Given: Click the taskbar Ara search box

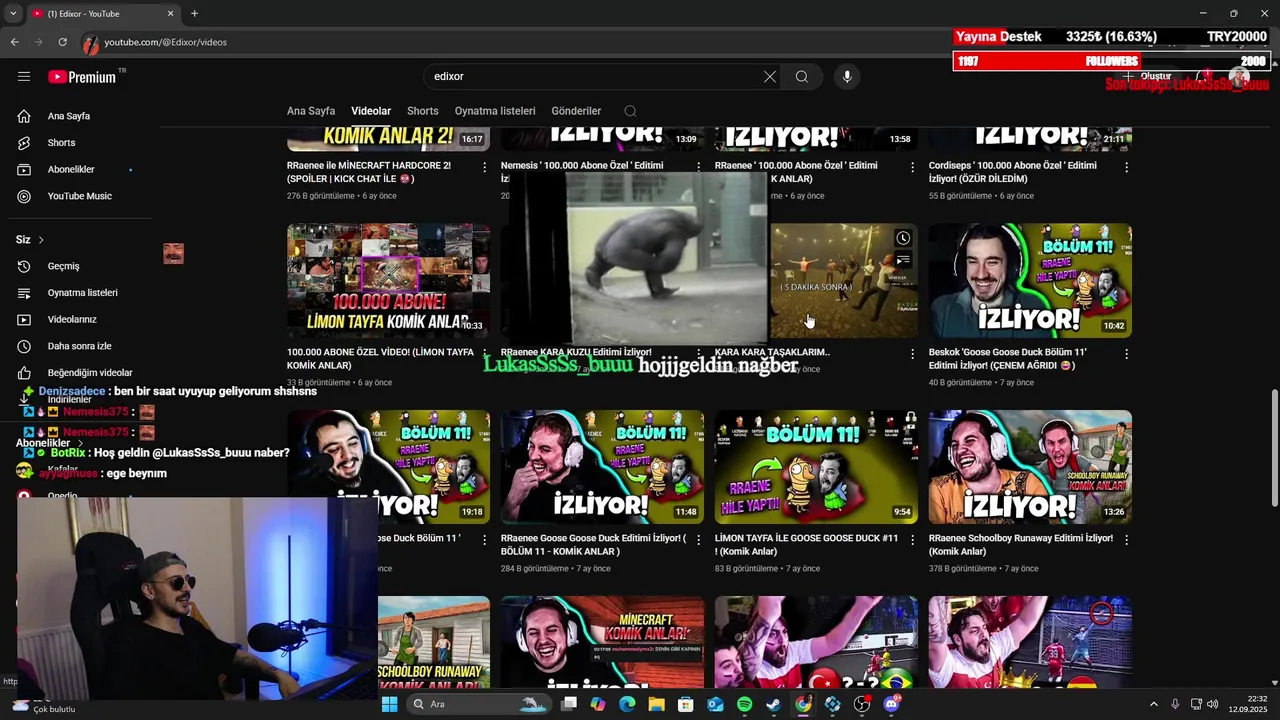Looking at the screenshot, I should point(478,704).
